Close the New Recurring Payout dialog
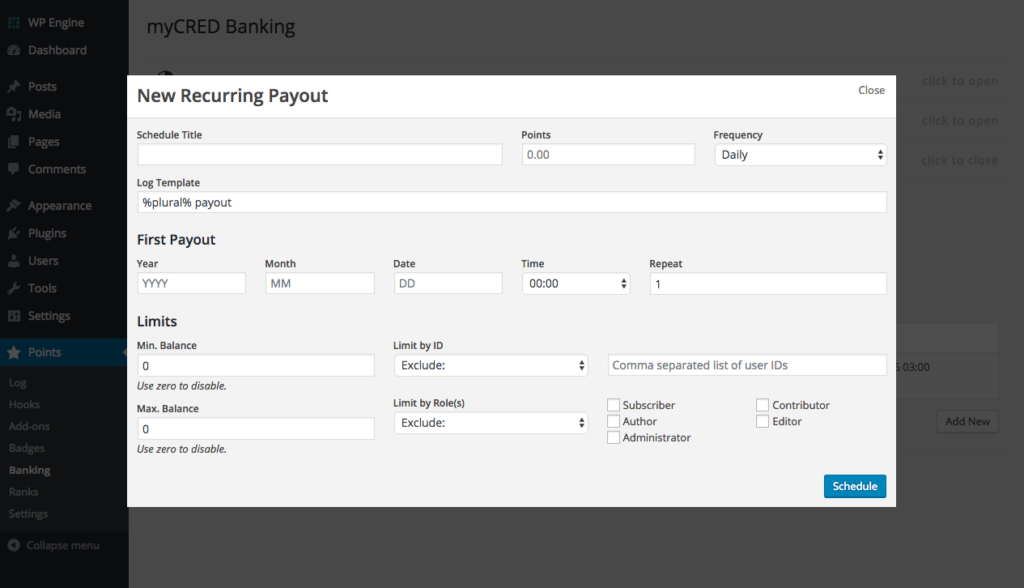 pyautogui.click(x=871, y=90)
